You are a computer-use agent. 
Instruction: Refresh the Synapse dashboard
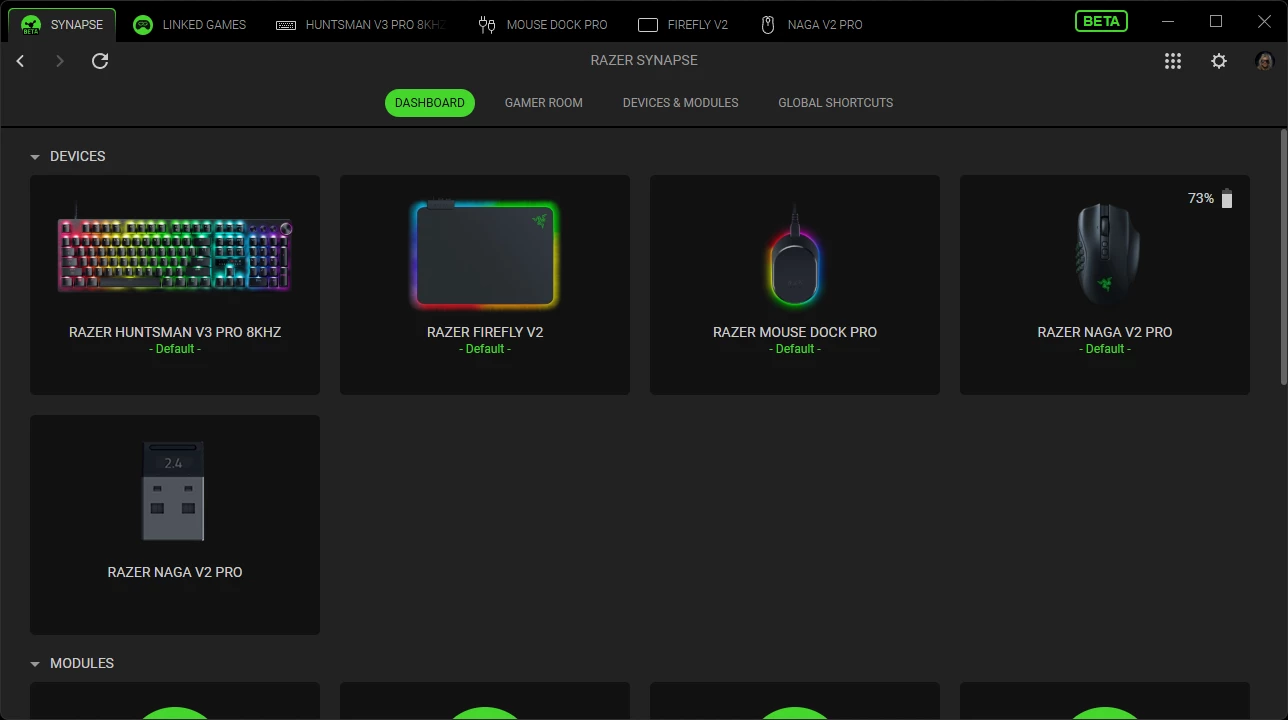(x=100, y=61)
